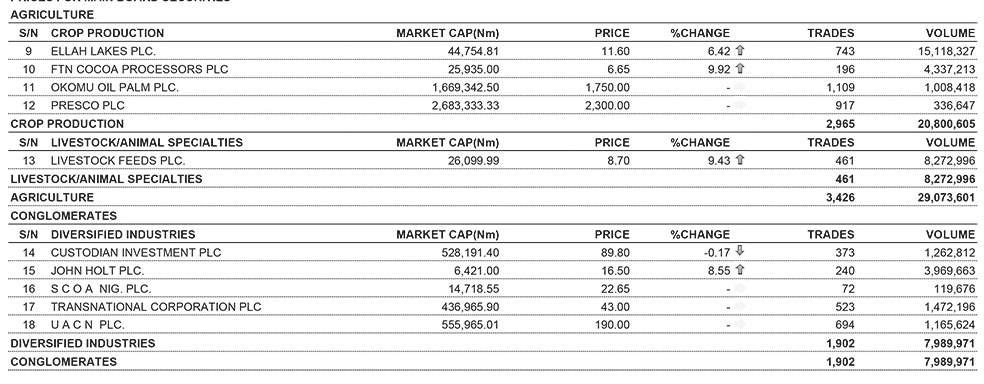Screen dimensions: 984x384
Task: Click the LIVESTOCK/ANIMAL SPECIALTIES section header
Action: pos(147,142)
